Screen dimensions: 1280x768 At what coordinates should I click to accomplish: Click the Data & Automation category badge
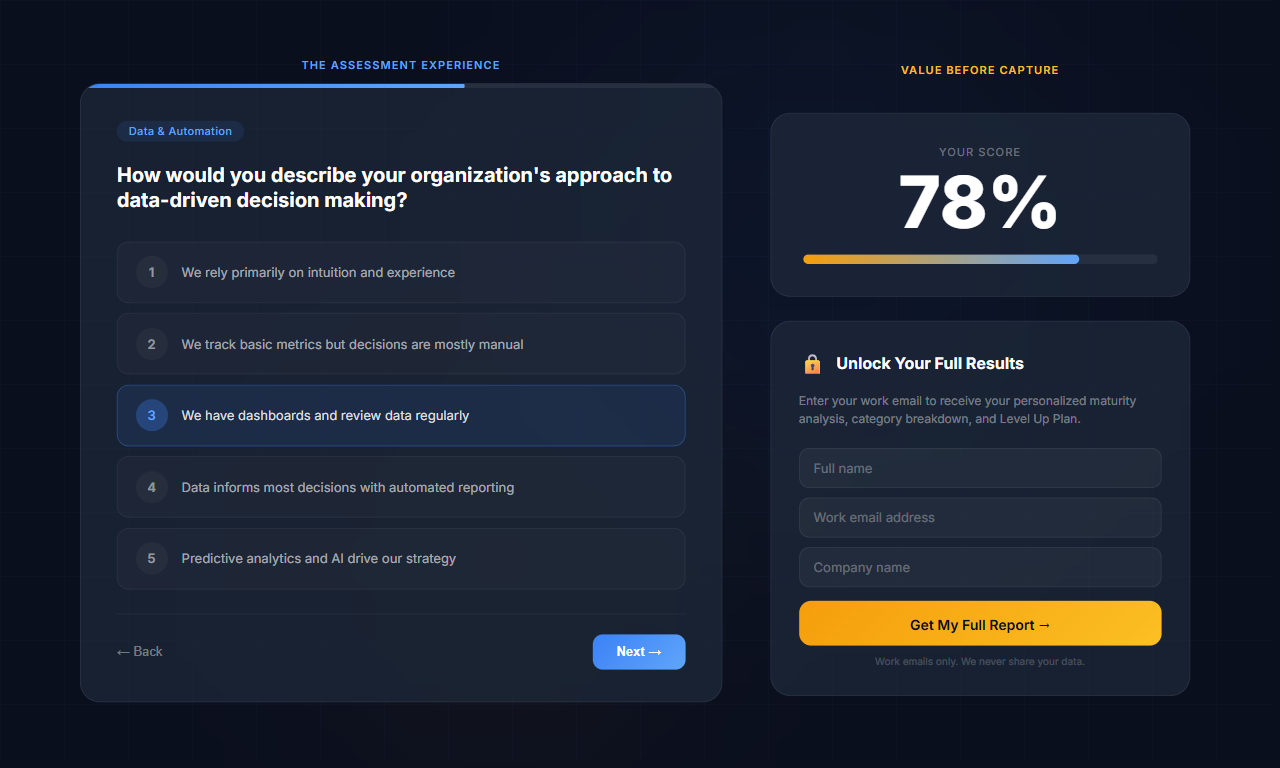[180, 131]
